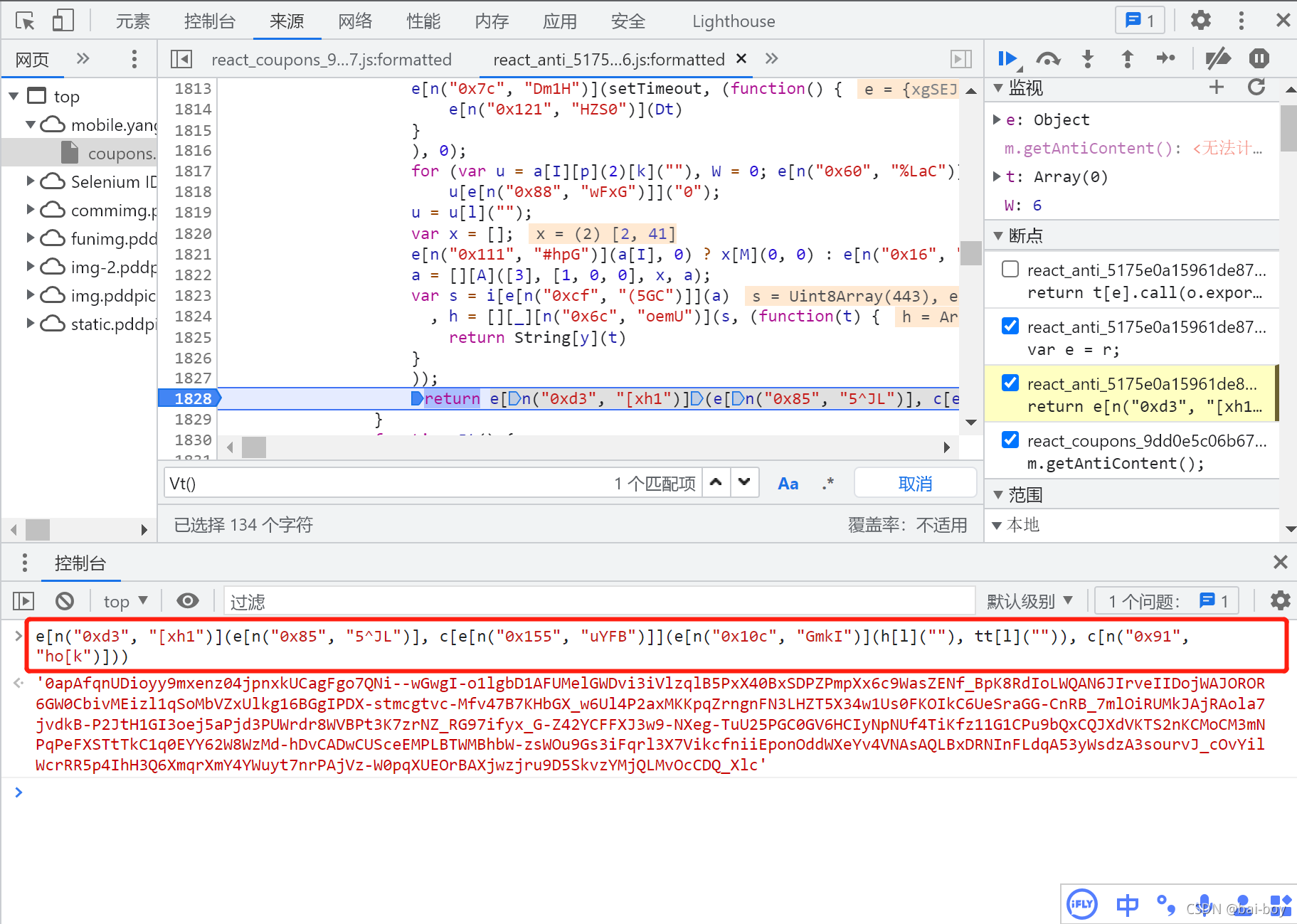
Task: Collapse the 监视 watch section
Action: click(x=998, y=88)
